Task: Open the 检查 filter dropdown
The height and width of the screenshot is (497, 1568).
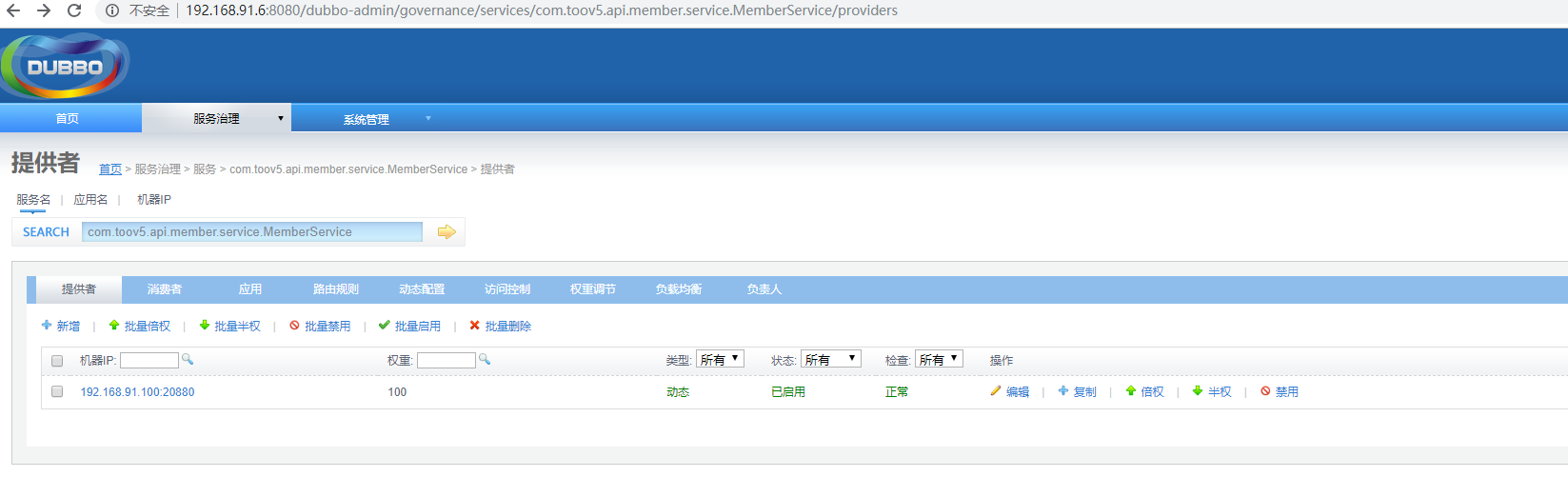Action: 939,359
